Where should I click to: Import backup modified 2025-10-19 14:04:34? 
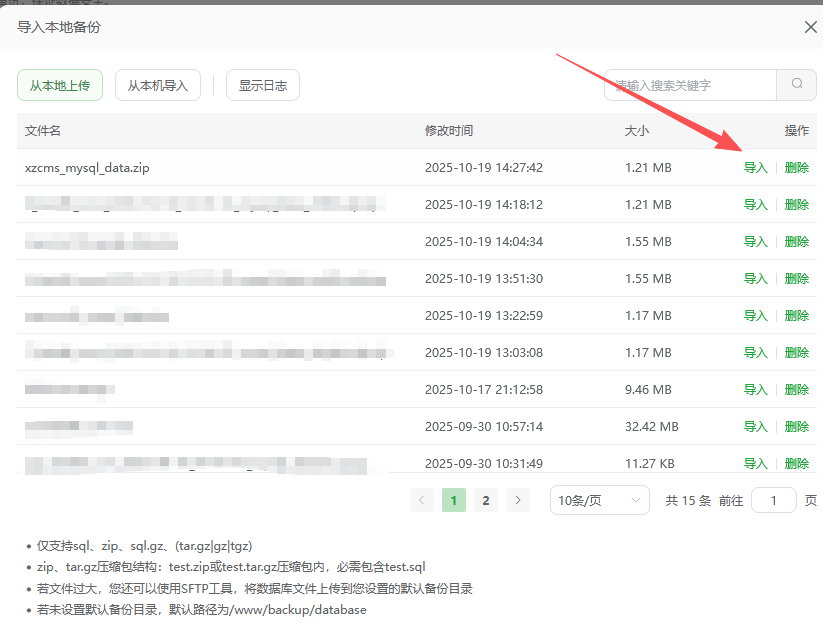(755, 242)
